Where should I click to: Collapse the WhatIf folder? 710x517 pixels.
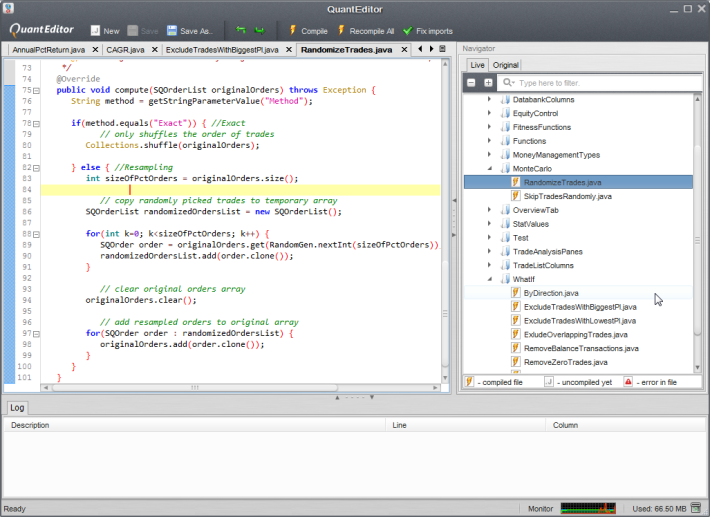(489, 279)
